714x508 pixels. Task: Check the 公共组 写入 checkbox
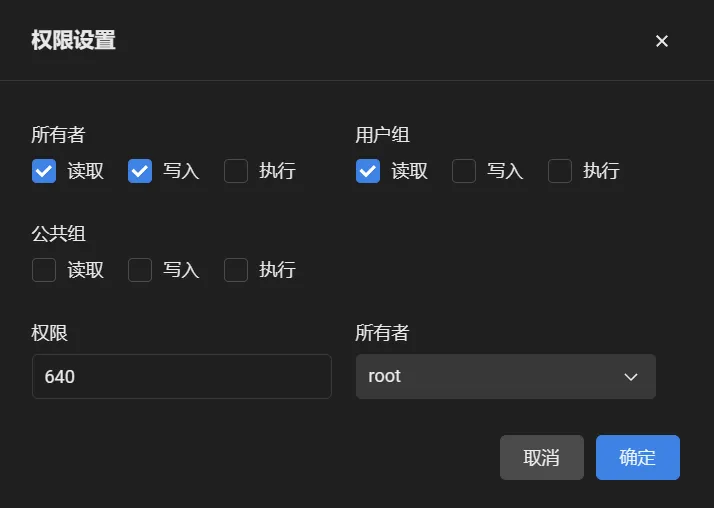[140, 270]
